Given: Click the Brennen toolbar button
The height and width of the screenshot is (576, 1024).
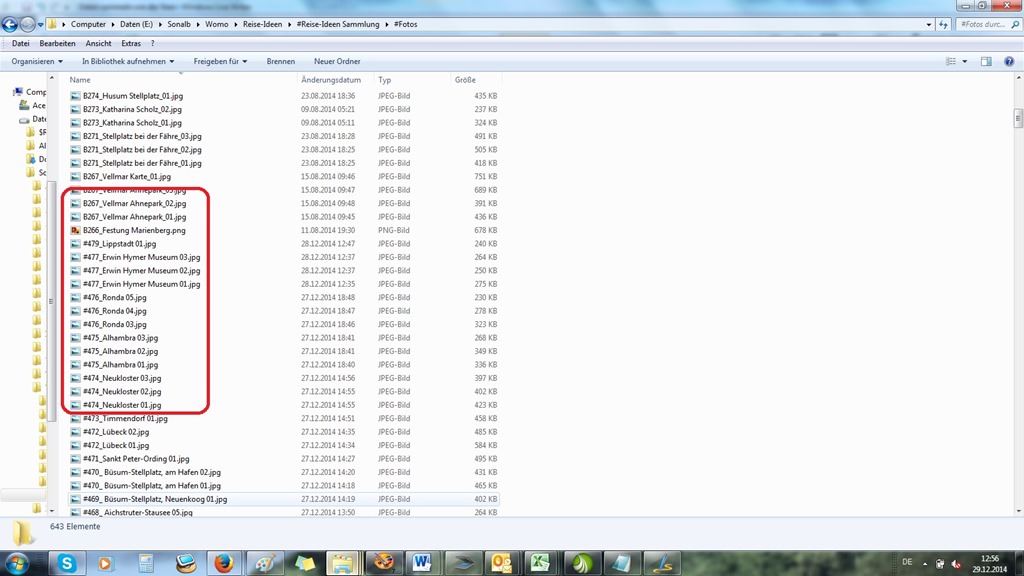Looking at the screenshot, I should click(x=280, y=61).
